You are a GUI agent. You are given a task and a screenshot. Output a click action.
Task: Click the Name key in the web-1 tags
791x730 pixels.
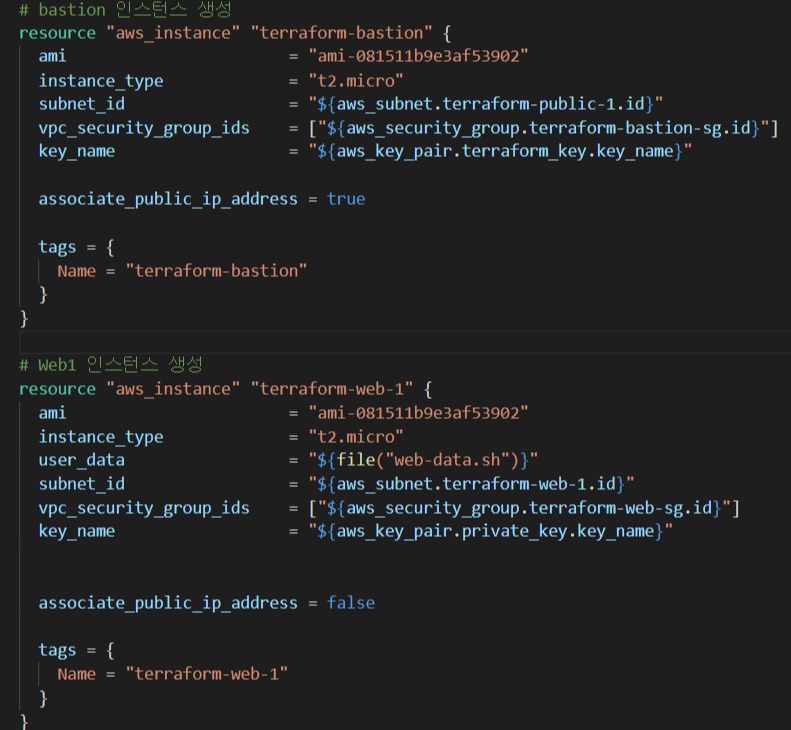coord(77,674)
